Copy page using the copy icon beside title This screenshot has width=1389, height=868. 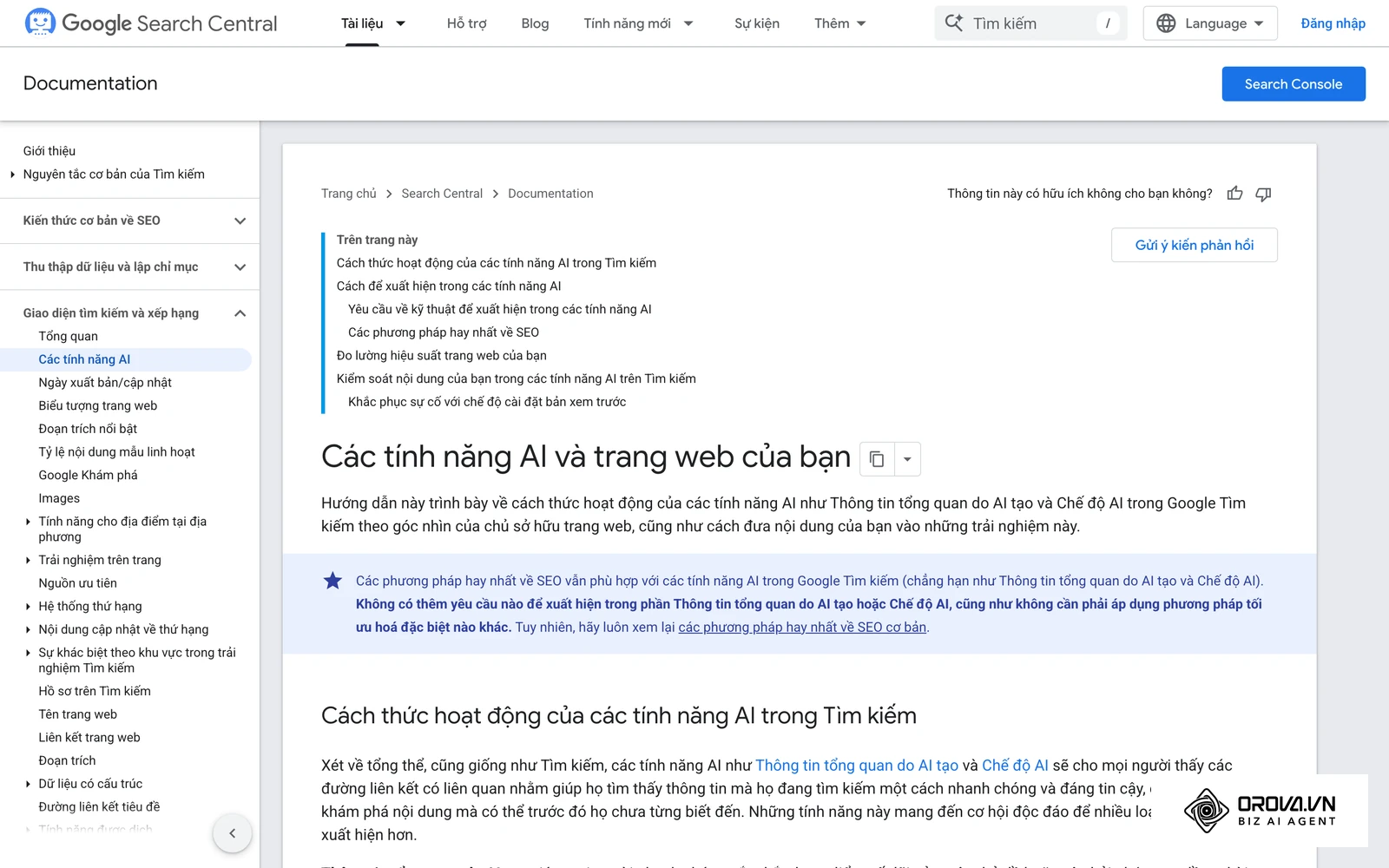click(x=877, y=458)
